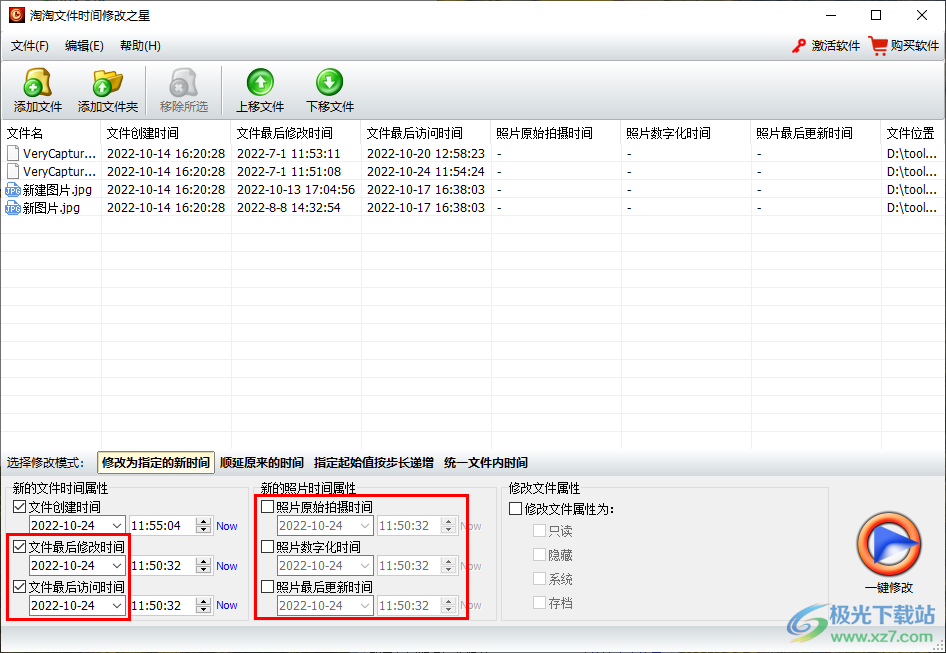Viewport: 946px width, 653px height.
Task: Click access time 2022-10-24 11:54:24
Action: [426, 172]
